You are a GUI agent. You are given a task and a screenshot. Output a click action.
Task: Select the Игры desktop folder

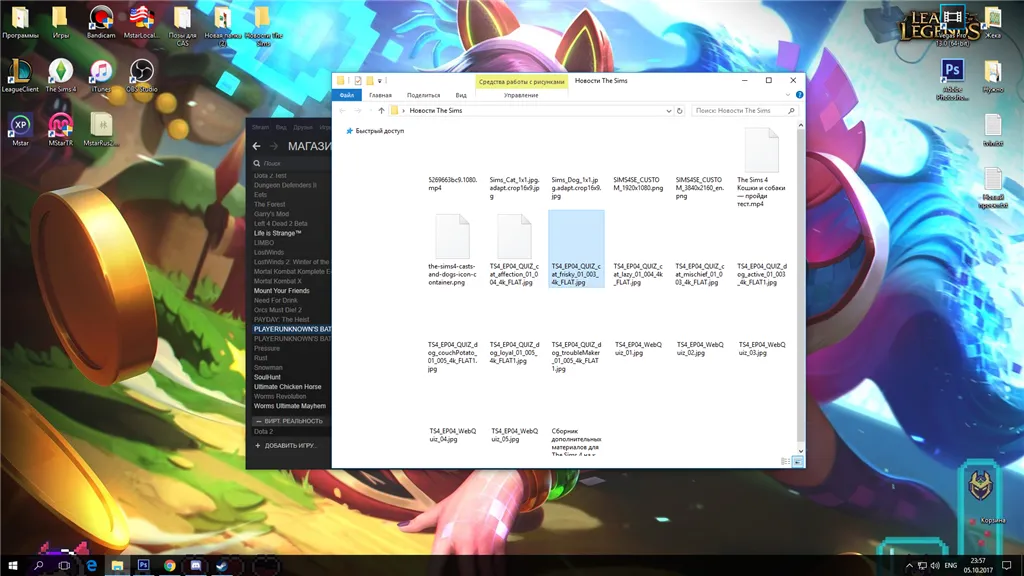point(61,22)
